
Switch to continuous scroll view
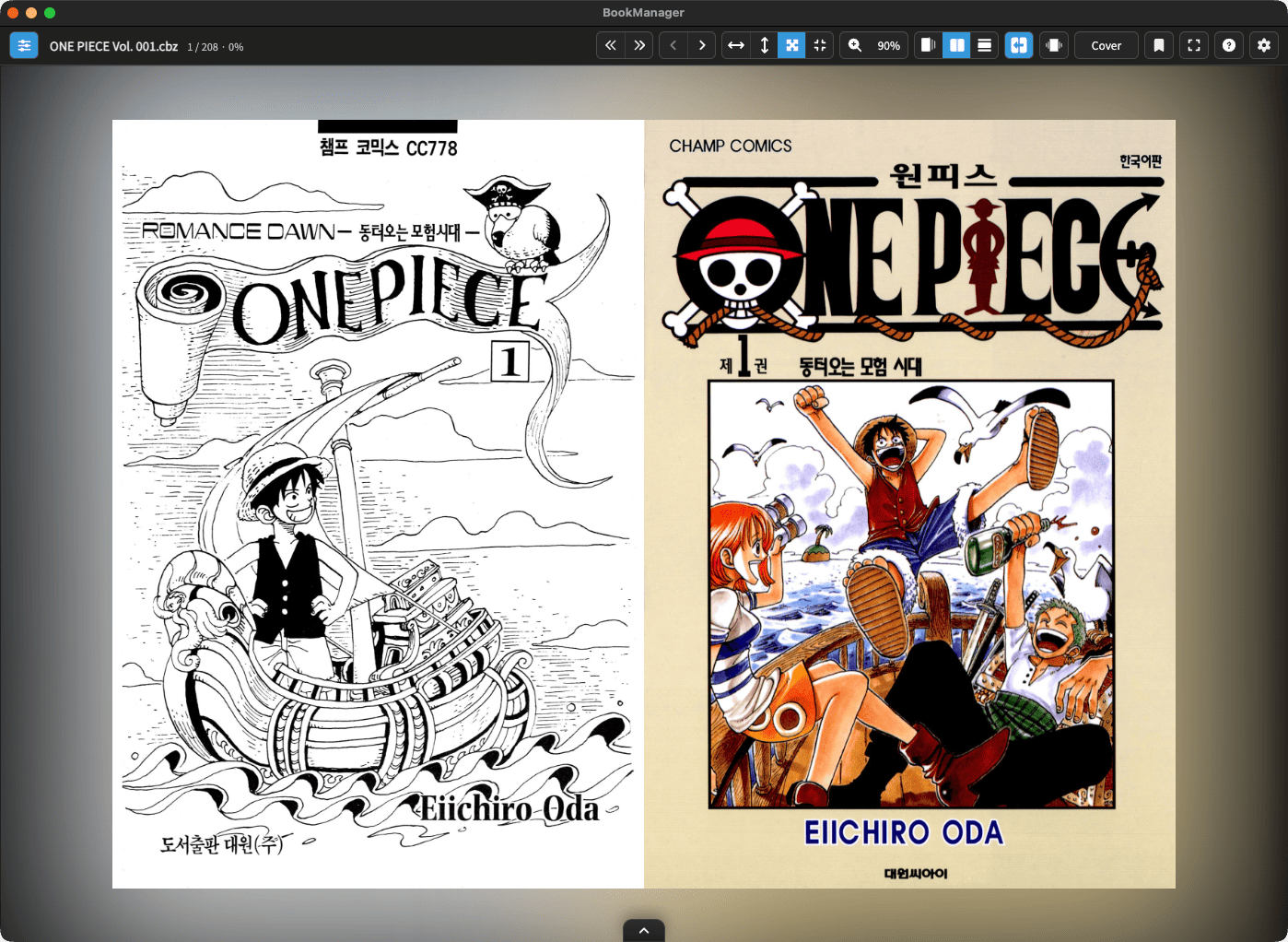tap(985, 45)
